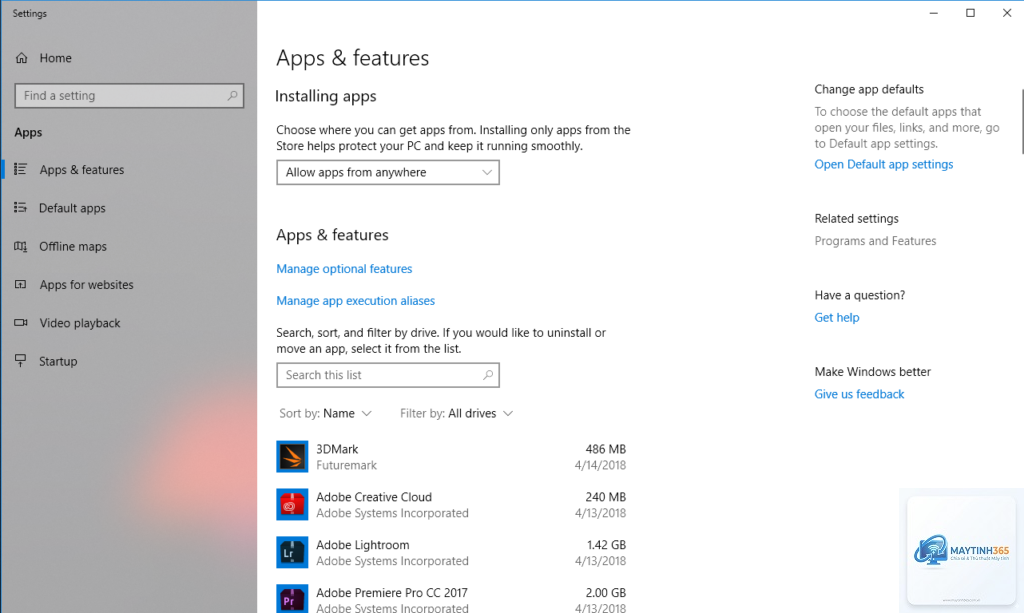The height and width of the screenshot is (613, 1024).
Task: Maximize the Settings window
Action: point(970,13)
